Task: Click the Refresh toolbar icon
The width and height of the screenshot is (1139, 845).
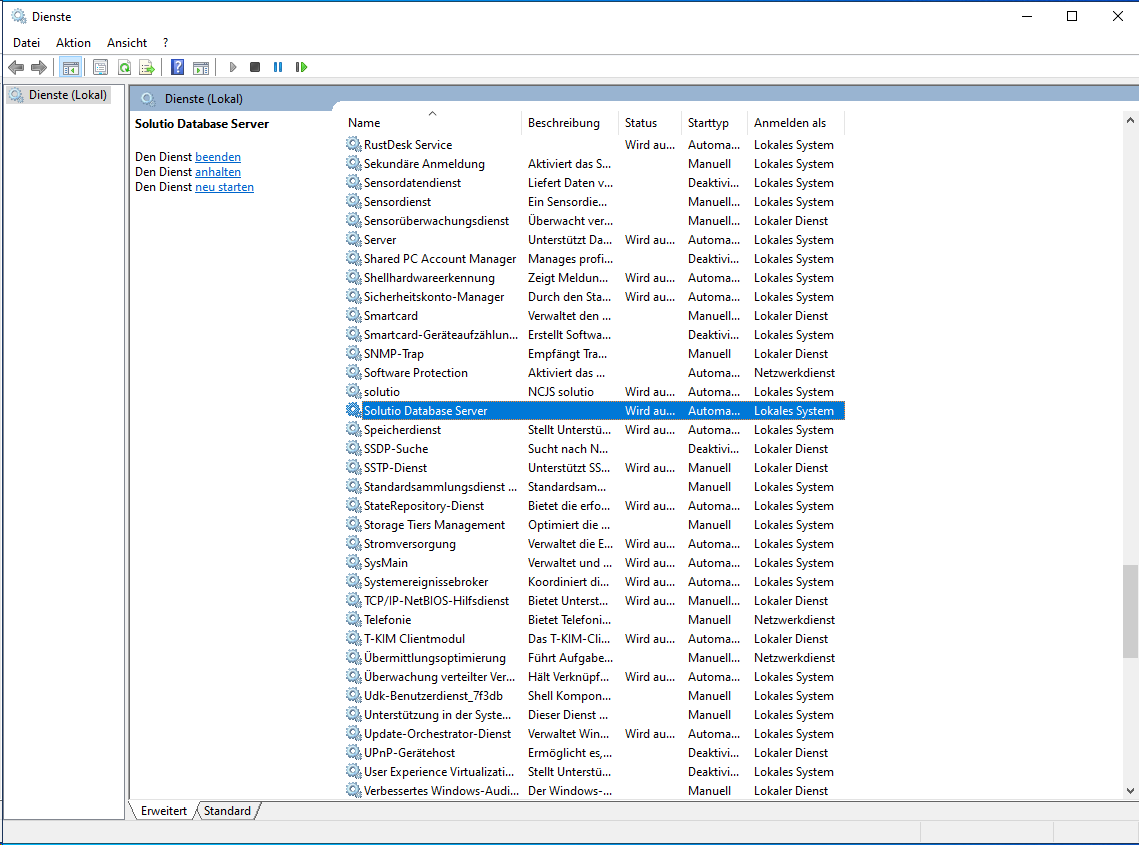Action: tap(124, 67)
